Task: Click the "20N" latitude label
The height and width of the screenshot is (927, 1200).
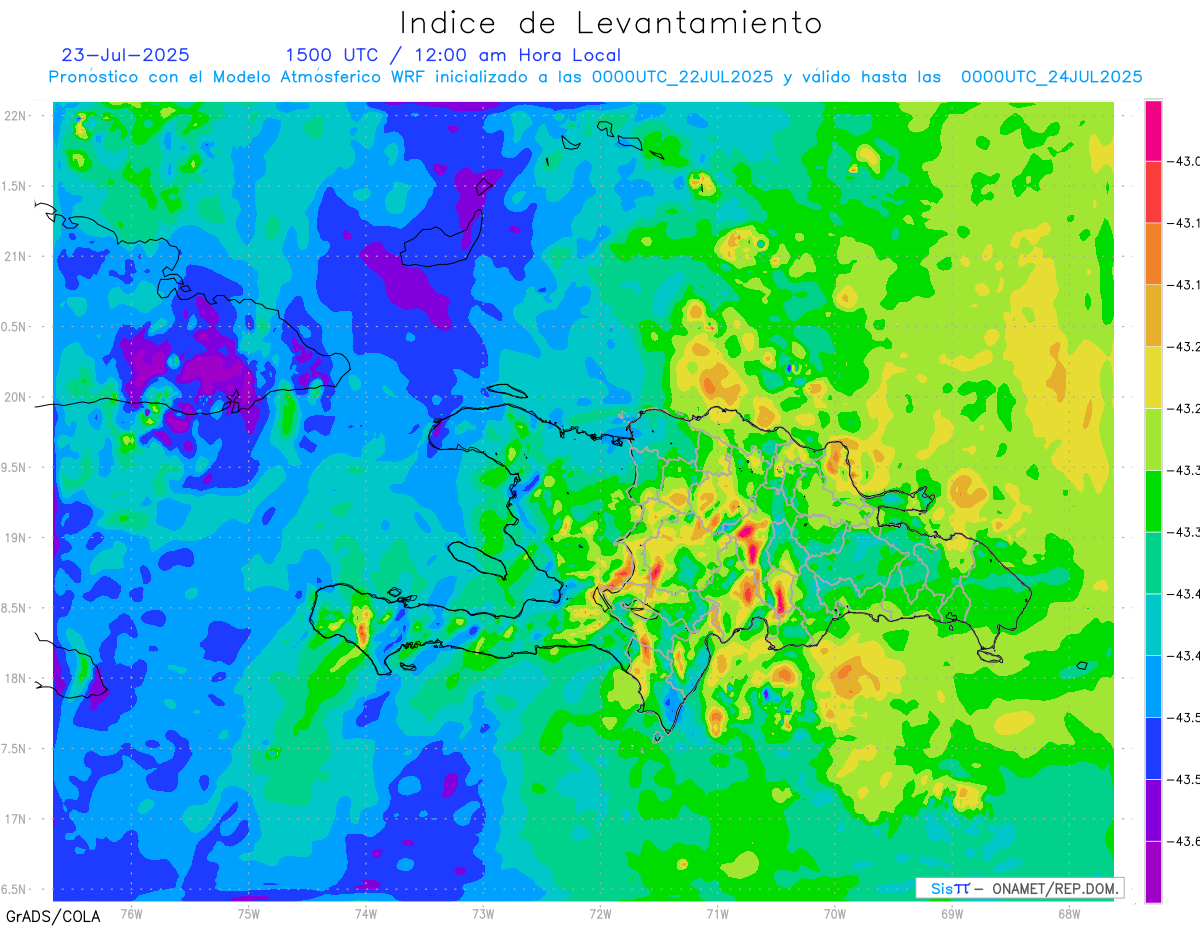Action: [16, 397]
